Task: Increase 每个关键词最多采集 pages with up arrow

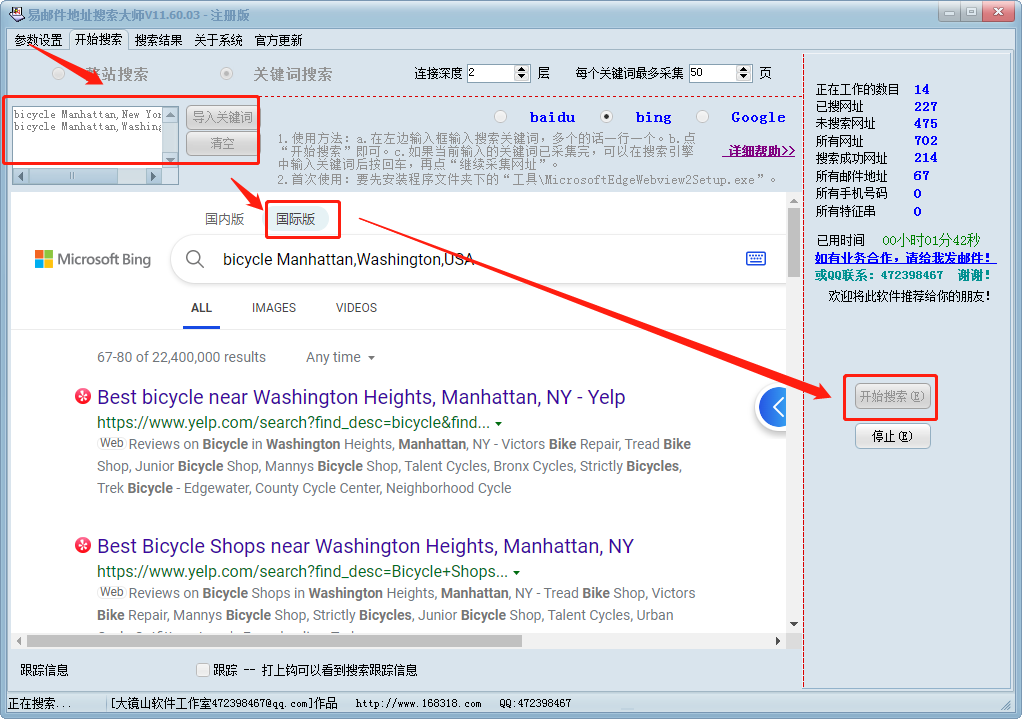Action: click(x=744, y=69)
